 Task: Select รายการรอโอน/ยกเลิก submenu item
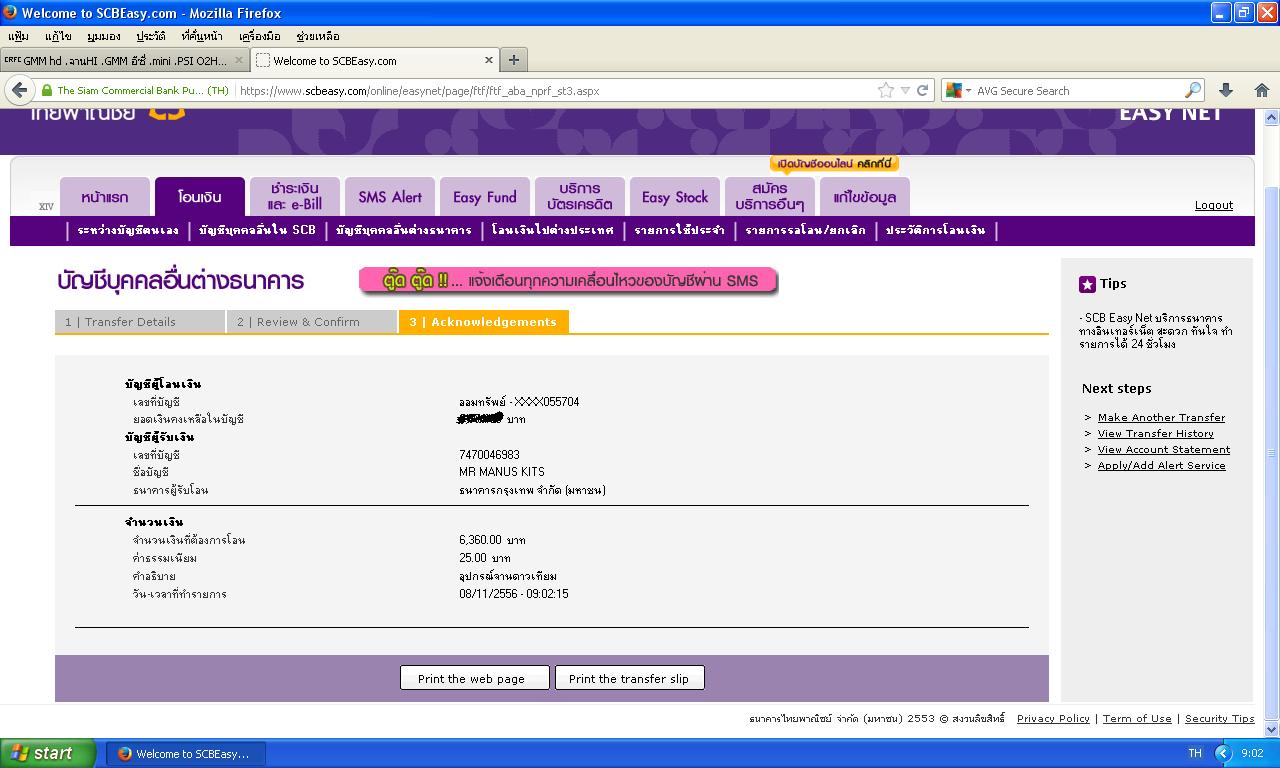(x=805, y=230)
